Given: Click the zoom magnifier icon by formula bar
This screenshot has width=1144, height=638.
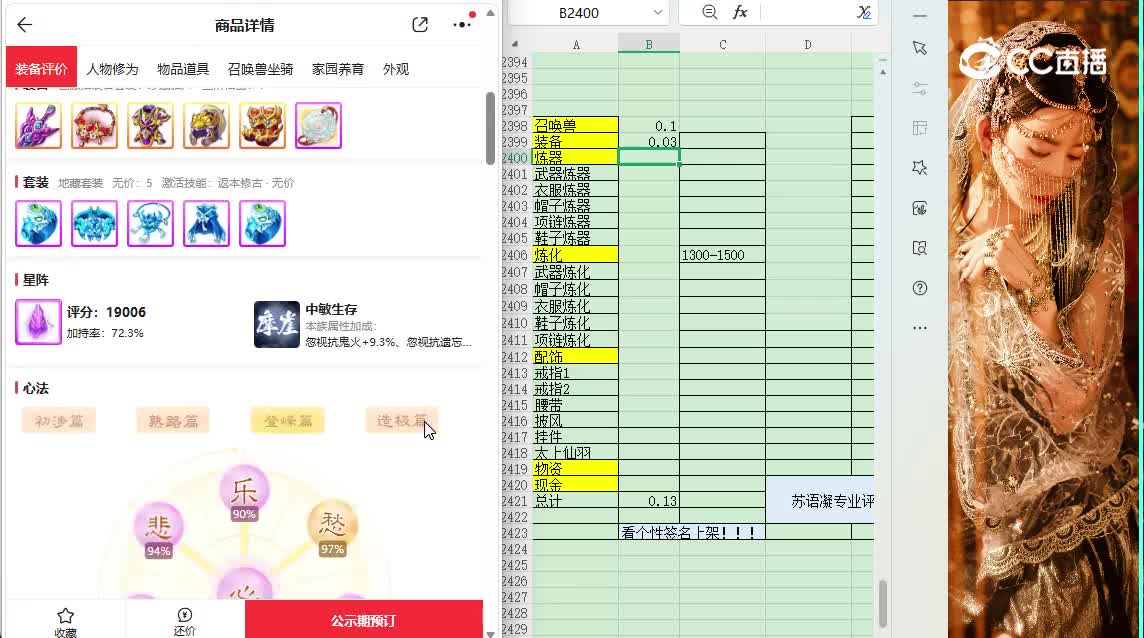Looking at the screenshot, I should [x=709, y=12].
